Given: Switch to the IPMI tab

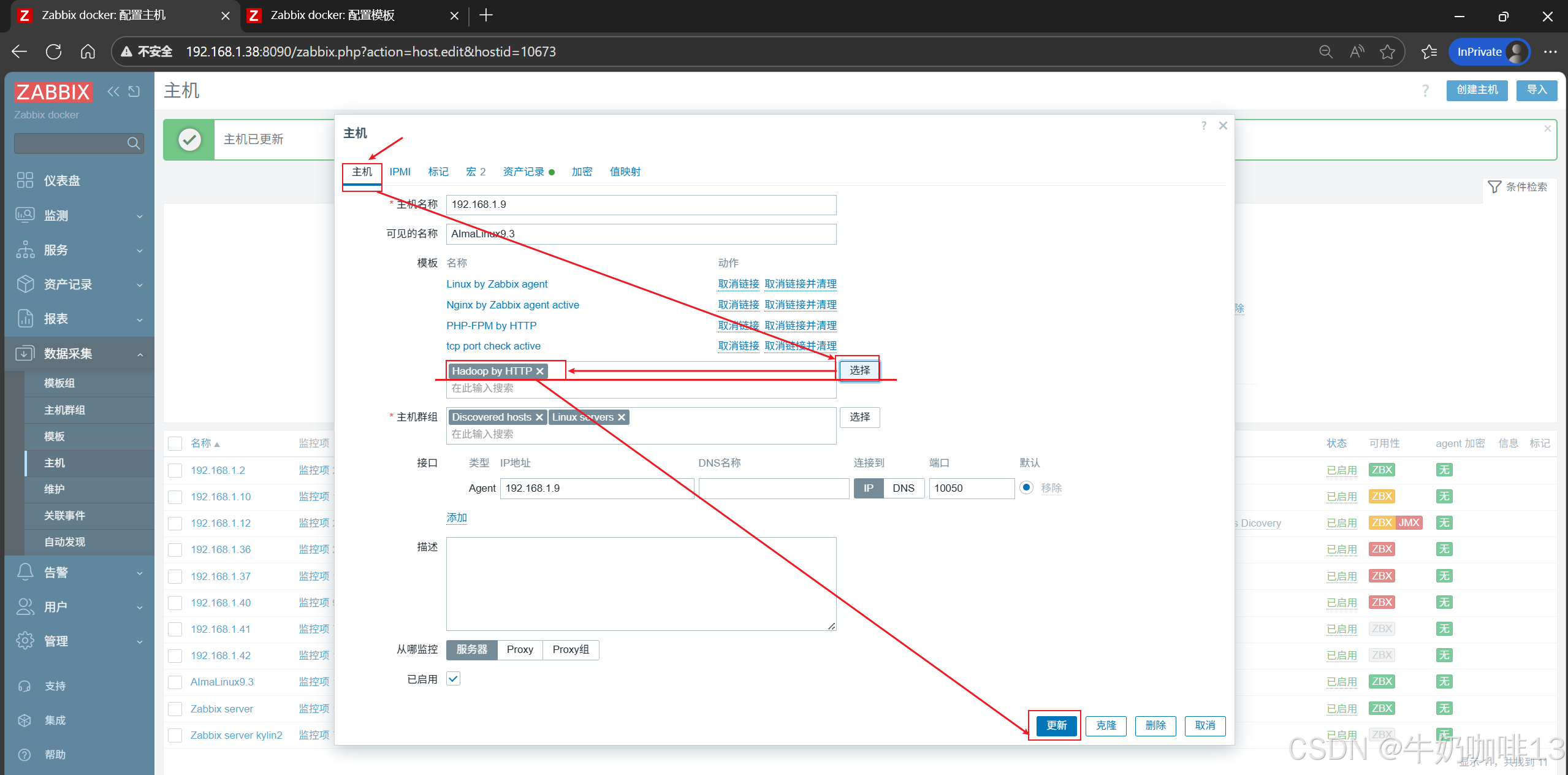Looking at the screenshot, I should 400,172.
